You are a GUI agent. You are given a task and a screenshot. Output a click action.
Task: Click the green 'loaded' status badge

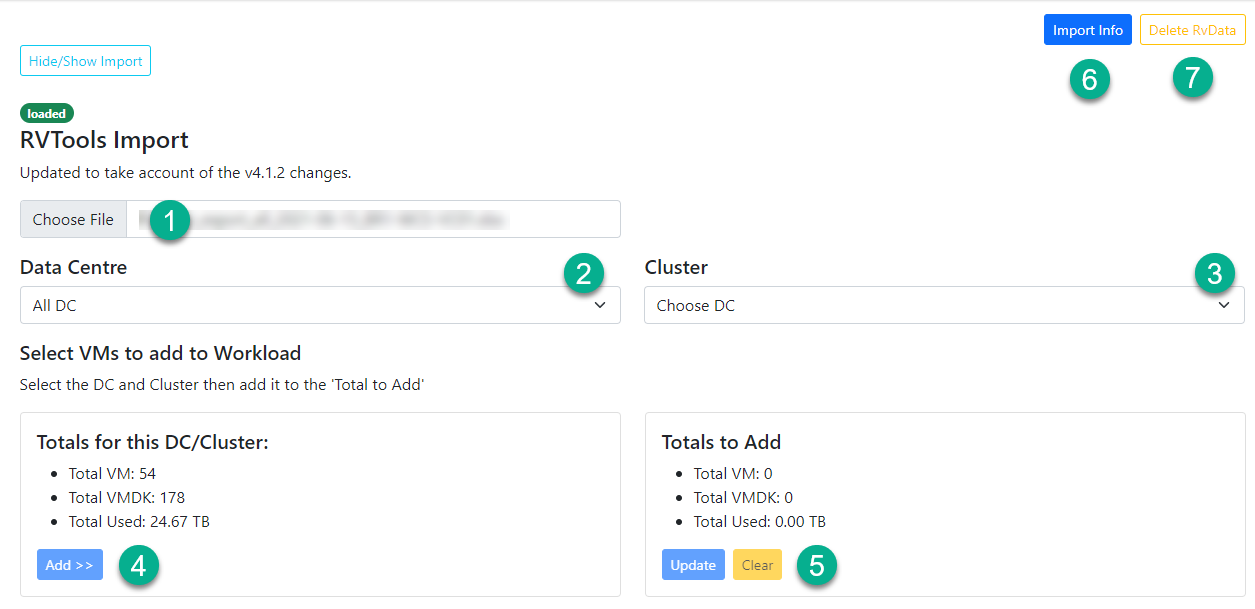point(47,114)
